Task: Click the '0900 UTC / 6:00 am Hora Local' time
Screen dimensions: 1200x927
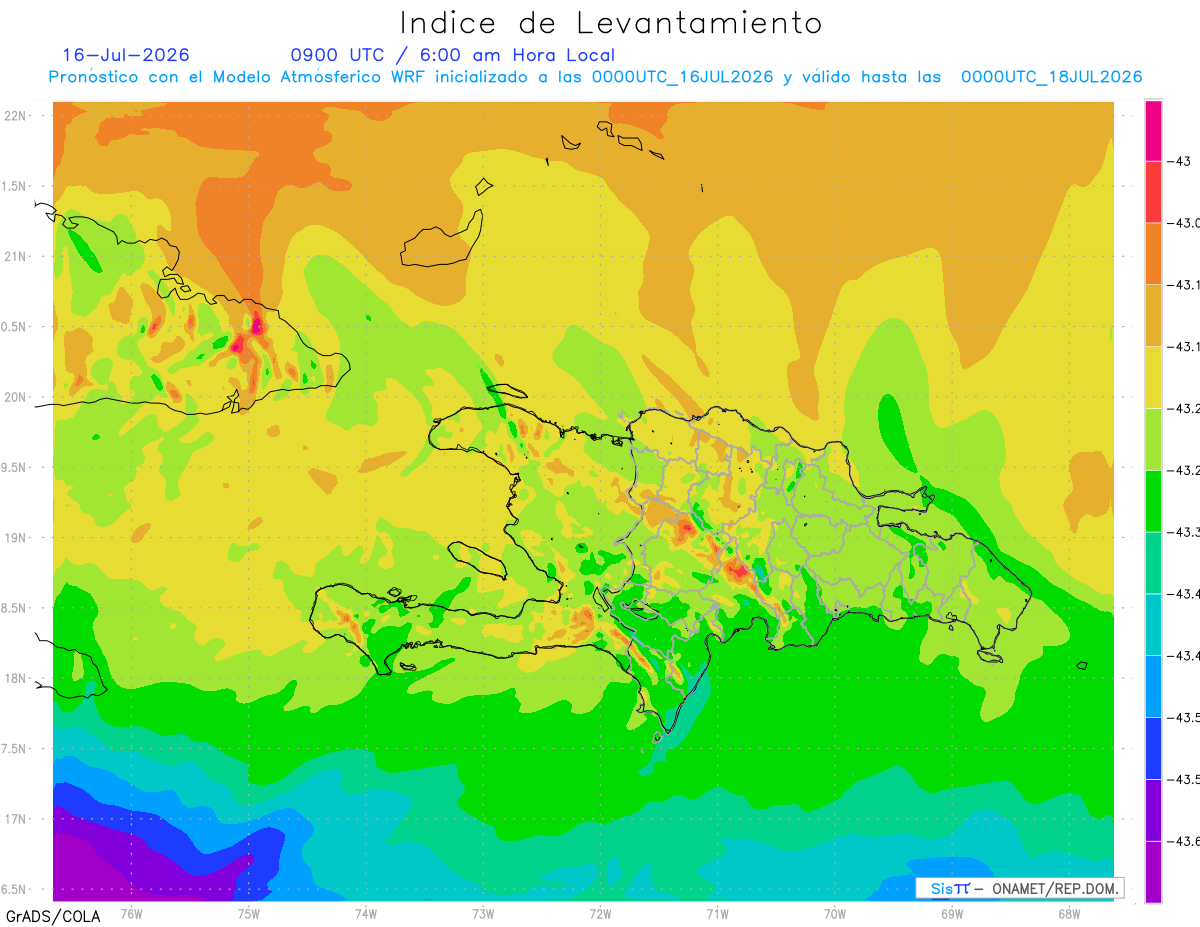Action: [x=453, y=55]
